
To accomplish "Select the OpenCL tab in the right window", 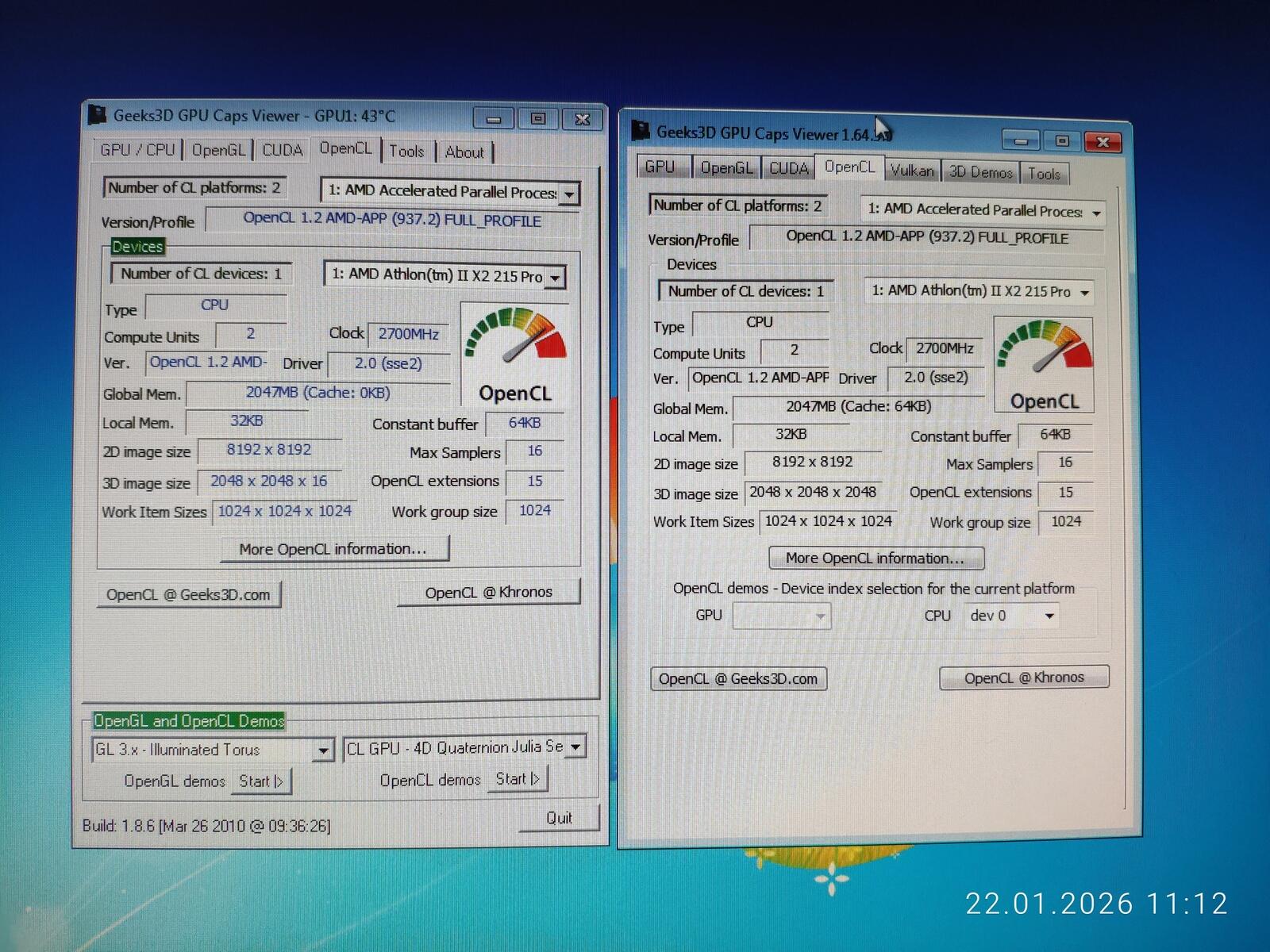I will coord(849,167).
